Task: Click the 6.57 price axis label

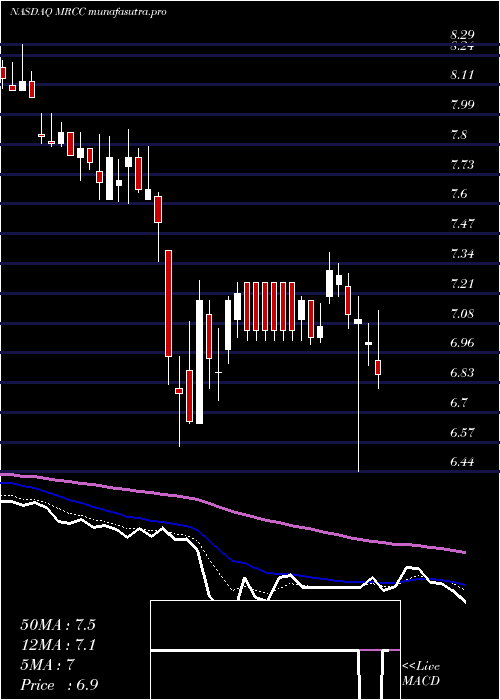Action: pyautogui.click(x=462, y=433)
